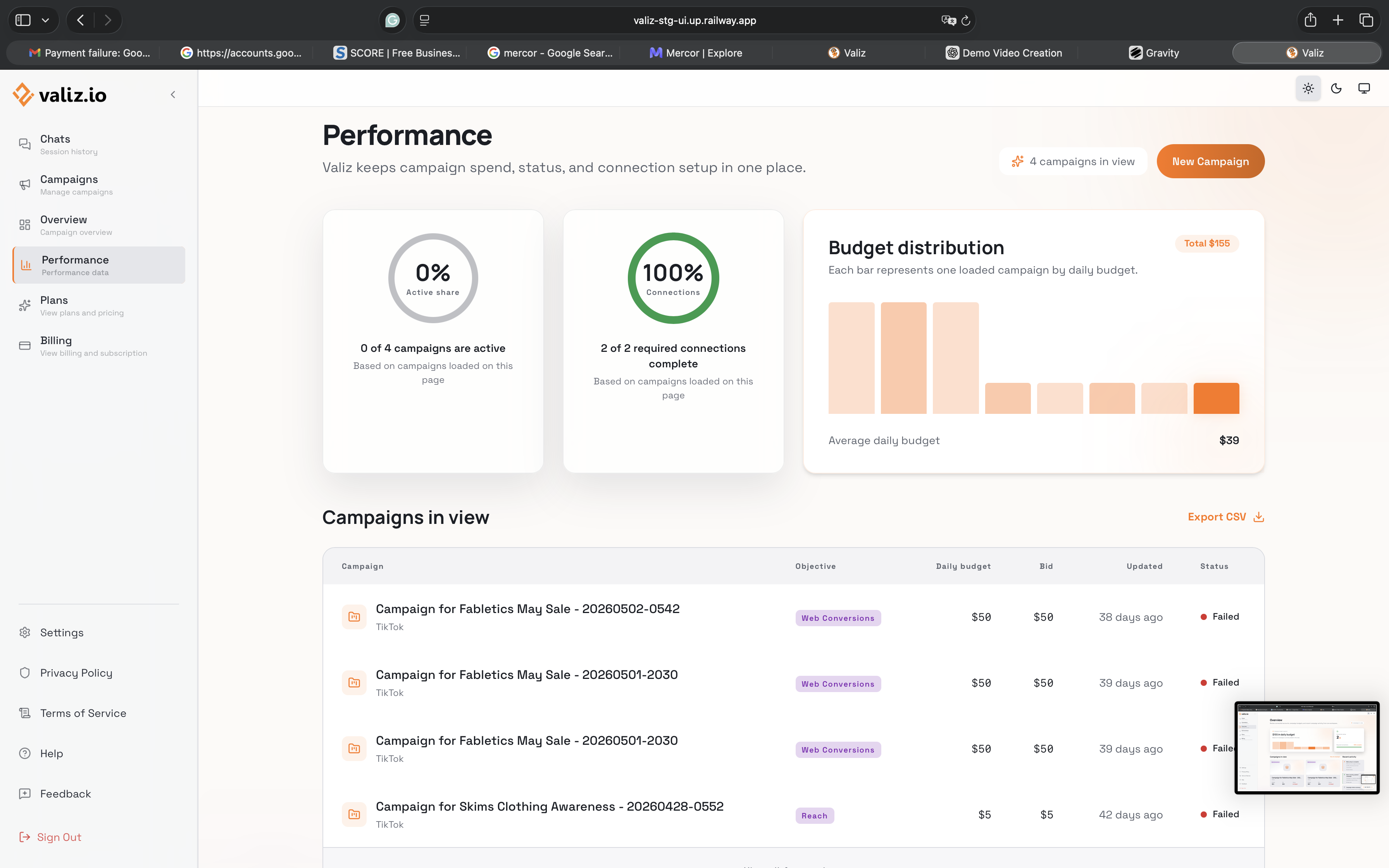Click campaign icon for 20260502-0542 row
This screenshot has width=1389, height=868.
(x=354, y=617)
